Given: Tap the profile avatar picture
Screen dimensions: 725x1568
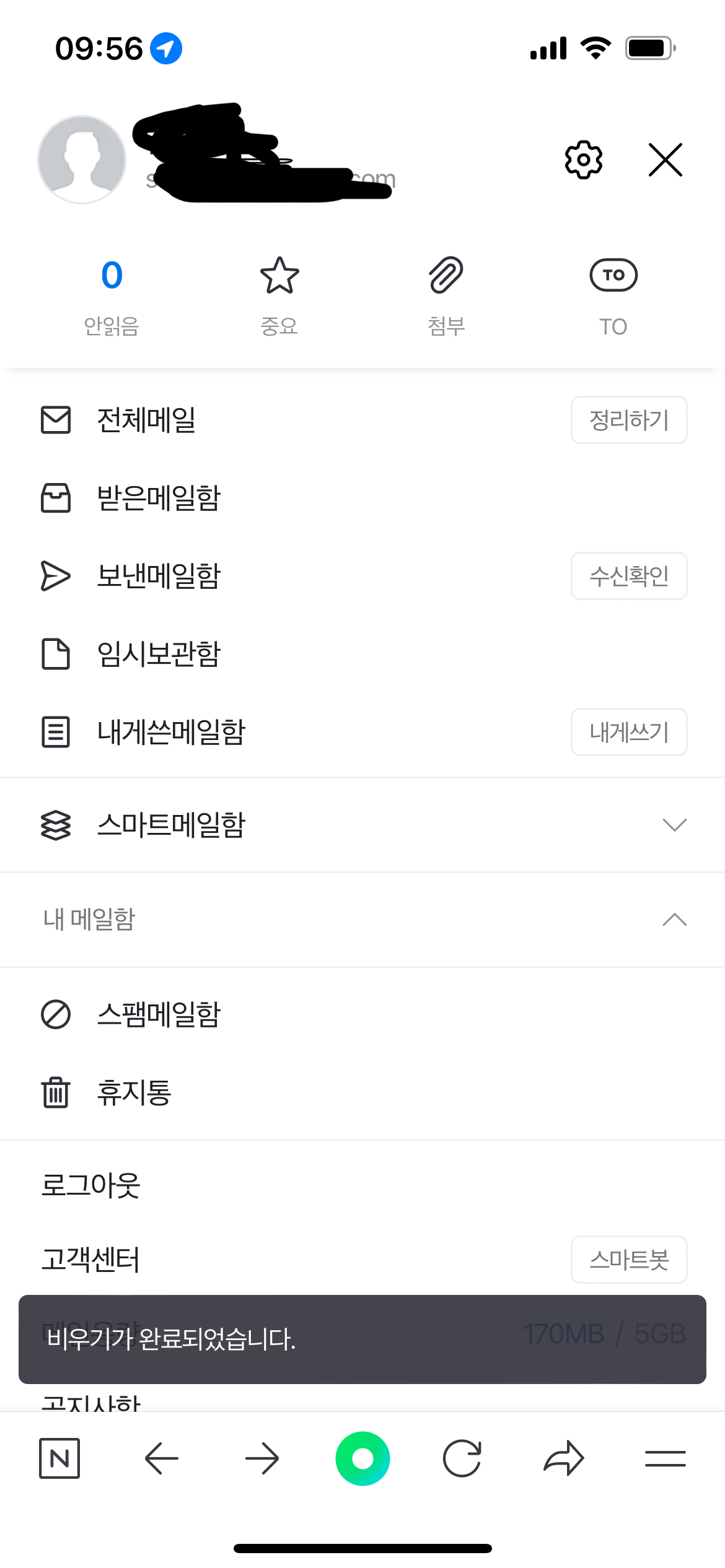Looking at the screenshot, I should tap(82, 160).
